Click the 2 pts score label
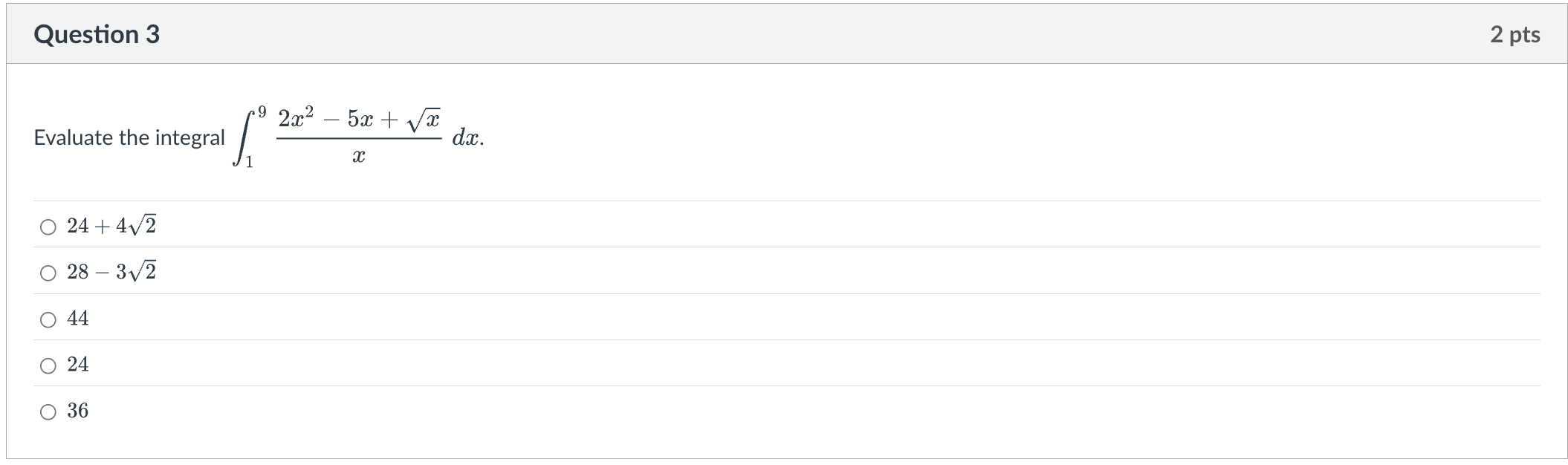The image size is (1568, 465). coord(1514,34)
